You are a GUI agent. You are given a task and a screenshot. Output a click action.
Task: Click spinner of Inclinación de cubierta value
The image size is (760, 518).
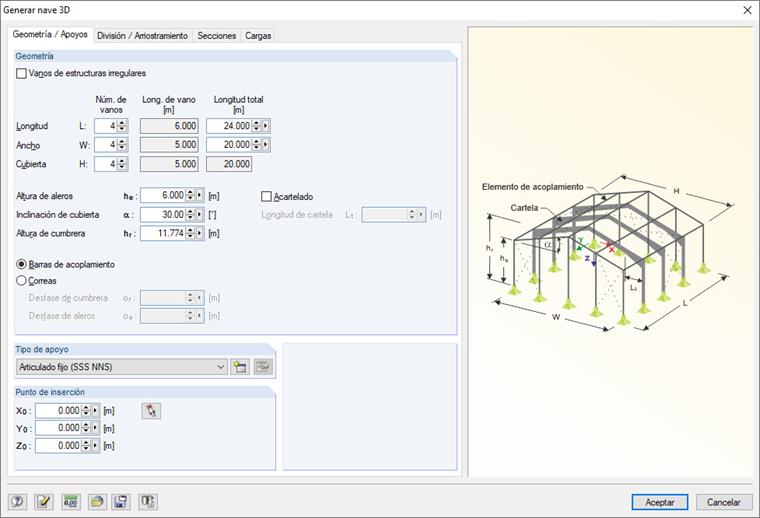coord(190,214)
